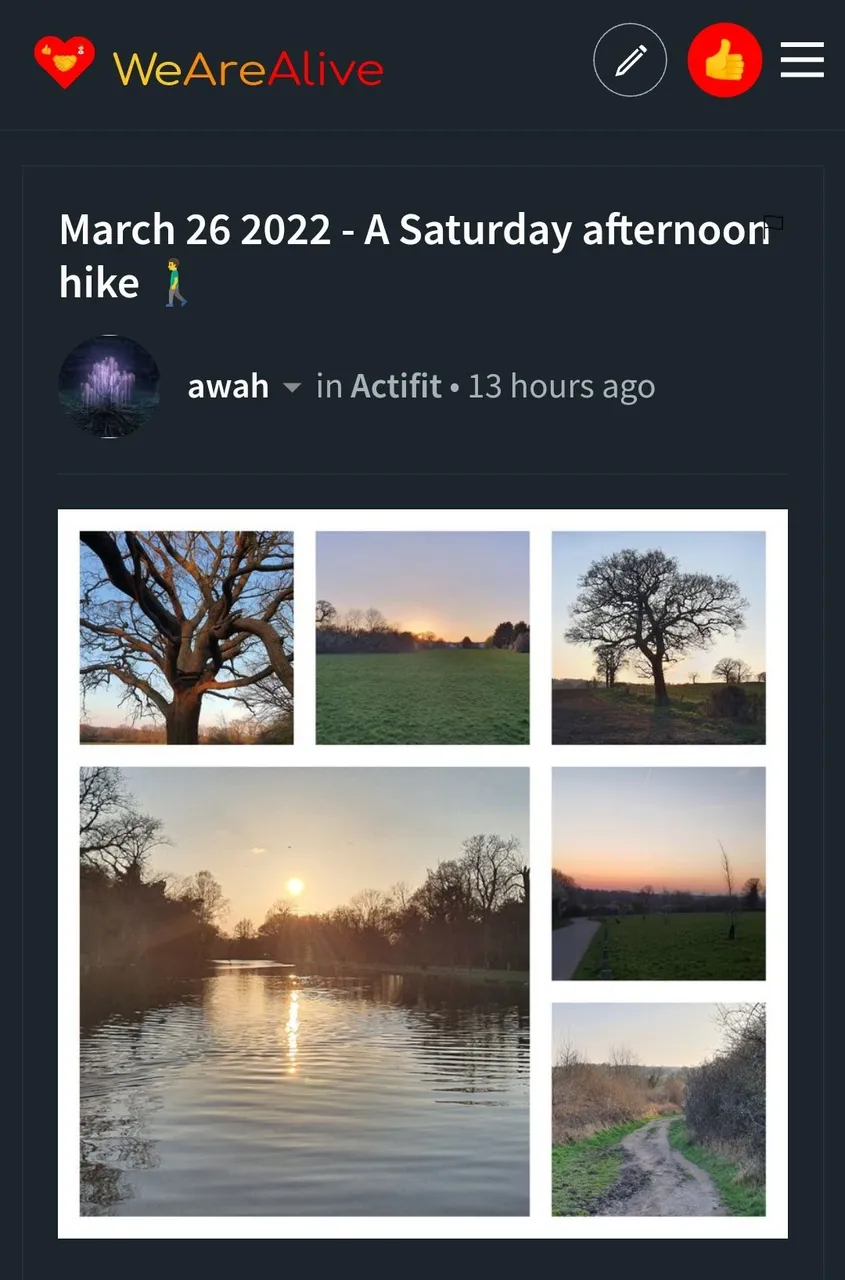The image size is (845, 1280).
Task: View the pink dusk sky park photo
Action: pyautogui.click(x=658, y=873)
